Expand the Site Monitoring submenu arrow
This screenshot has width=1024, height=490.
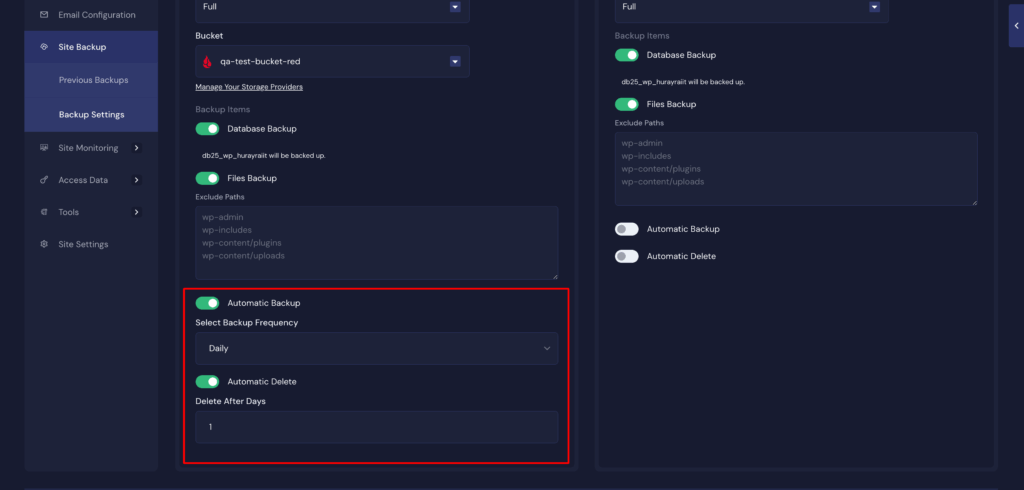click(x=136, y=148)
